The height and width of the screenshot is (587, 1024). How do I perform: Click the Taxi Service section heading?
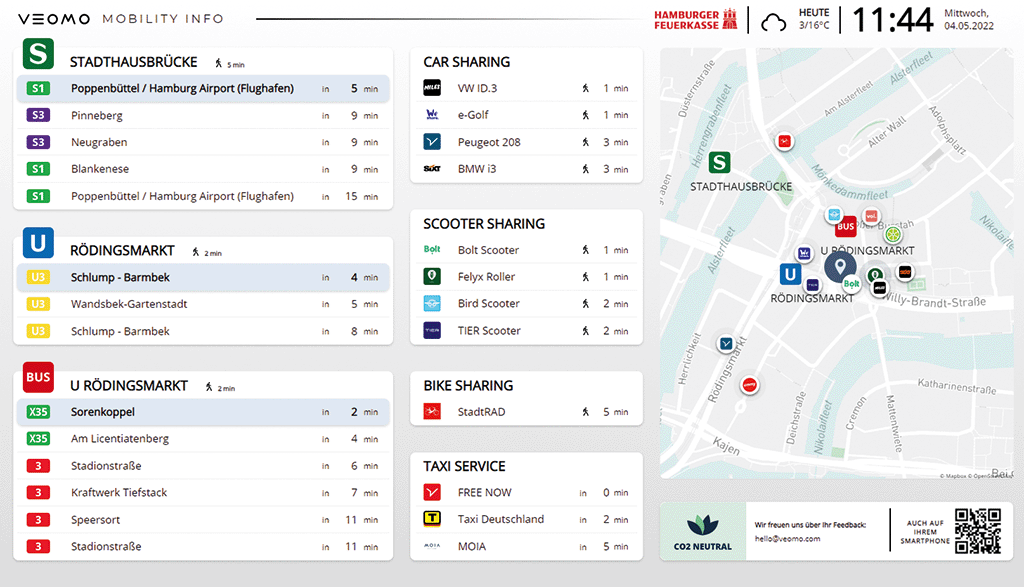point(464,466)
